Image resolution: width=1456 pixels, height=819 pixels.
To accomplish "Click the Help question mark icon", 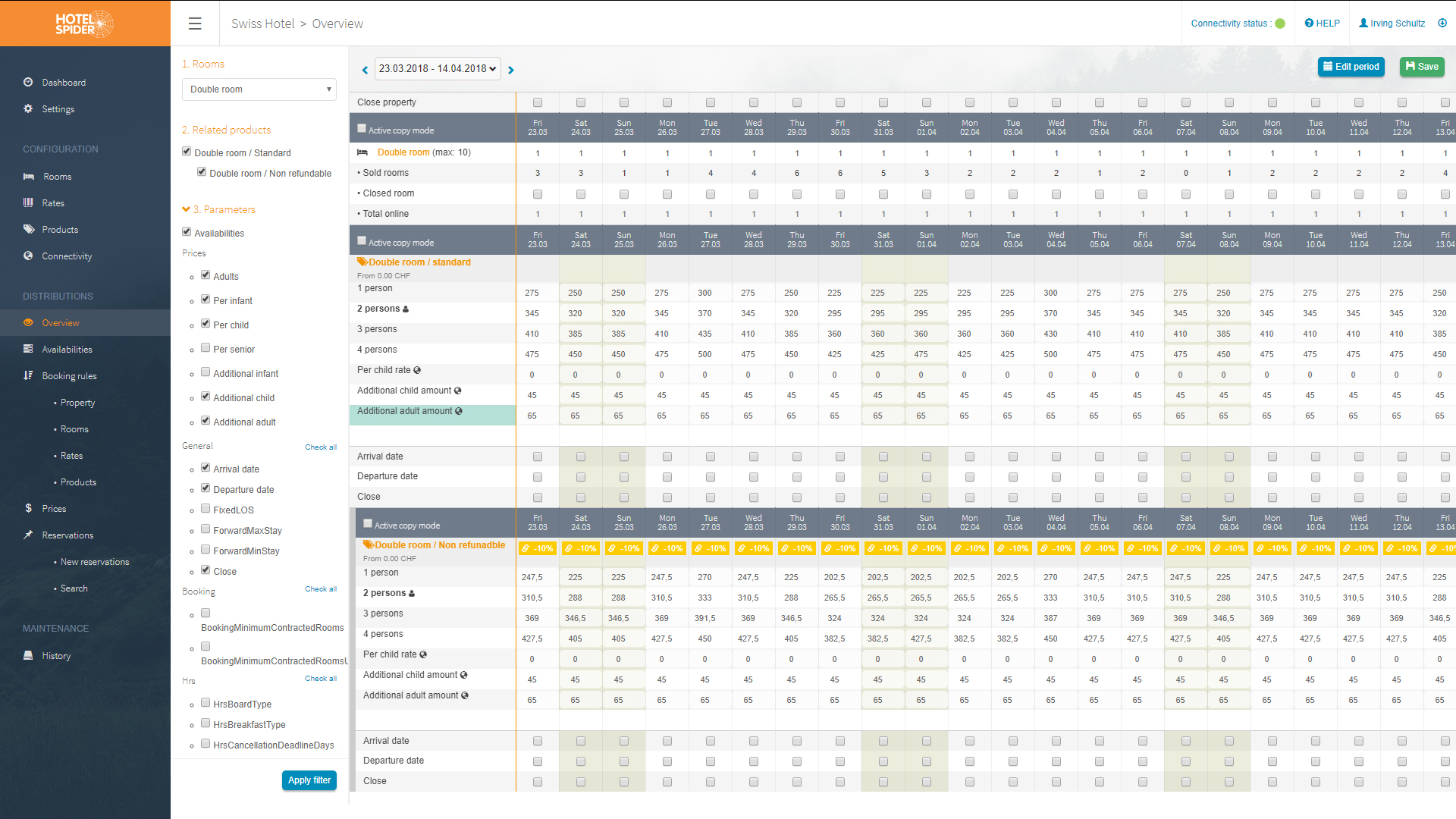I will click(1309, 24).
